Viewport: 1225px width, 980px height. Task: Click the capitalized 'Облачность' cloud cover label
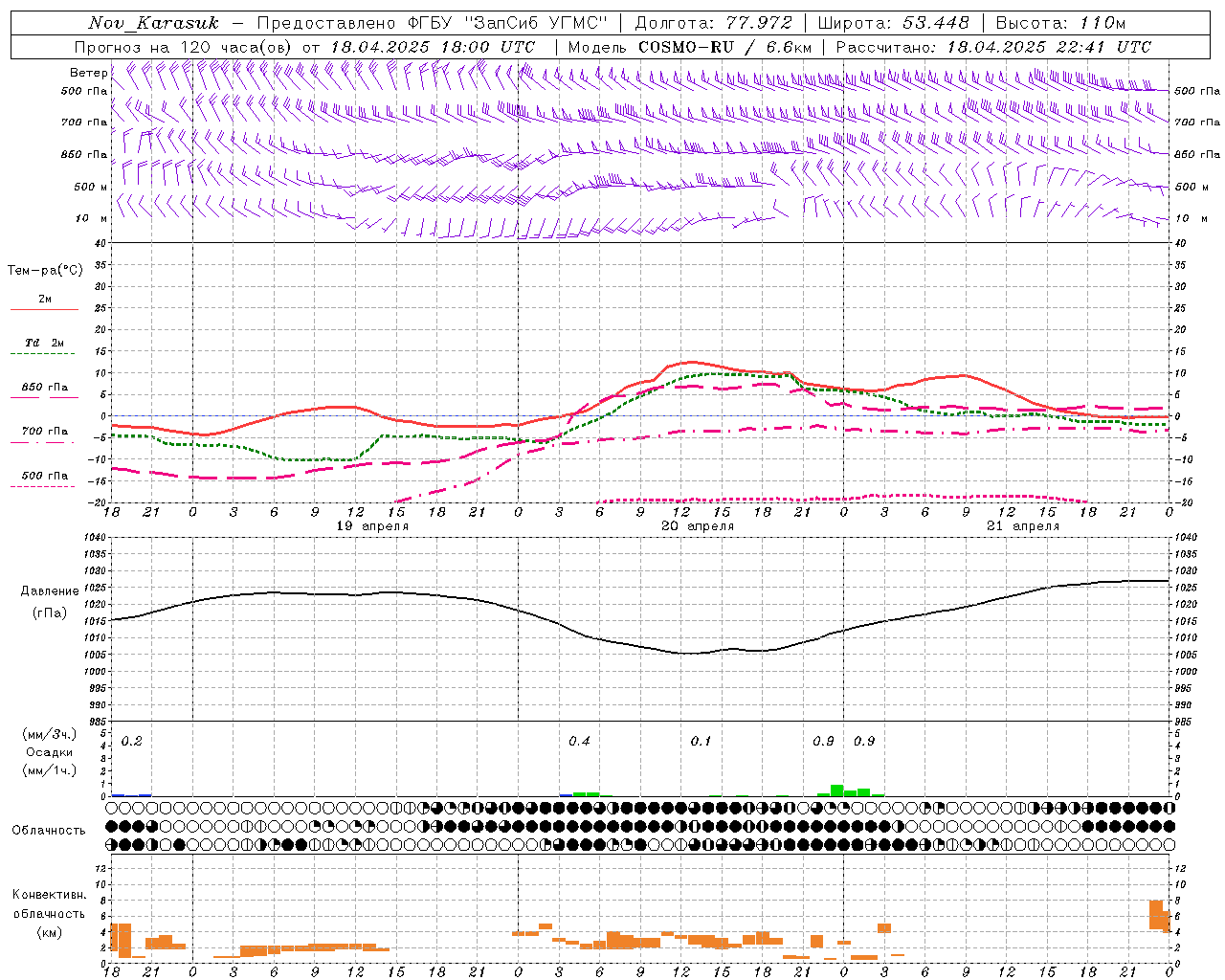49,831
